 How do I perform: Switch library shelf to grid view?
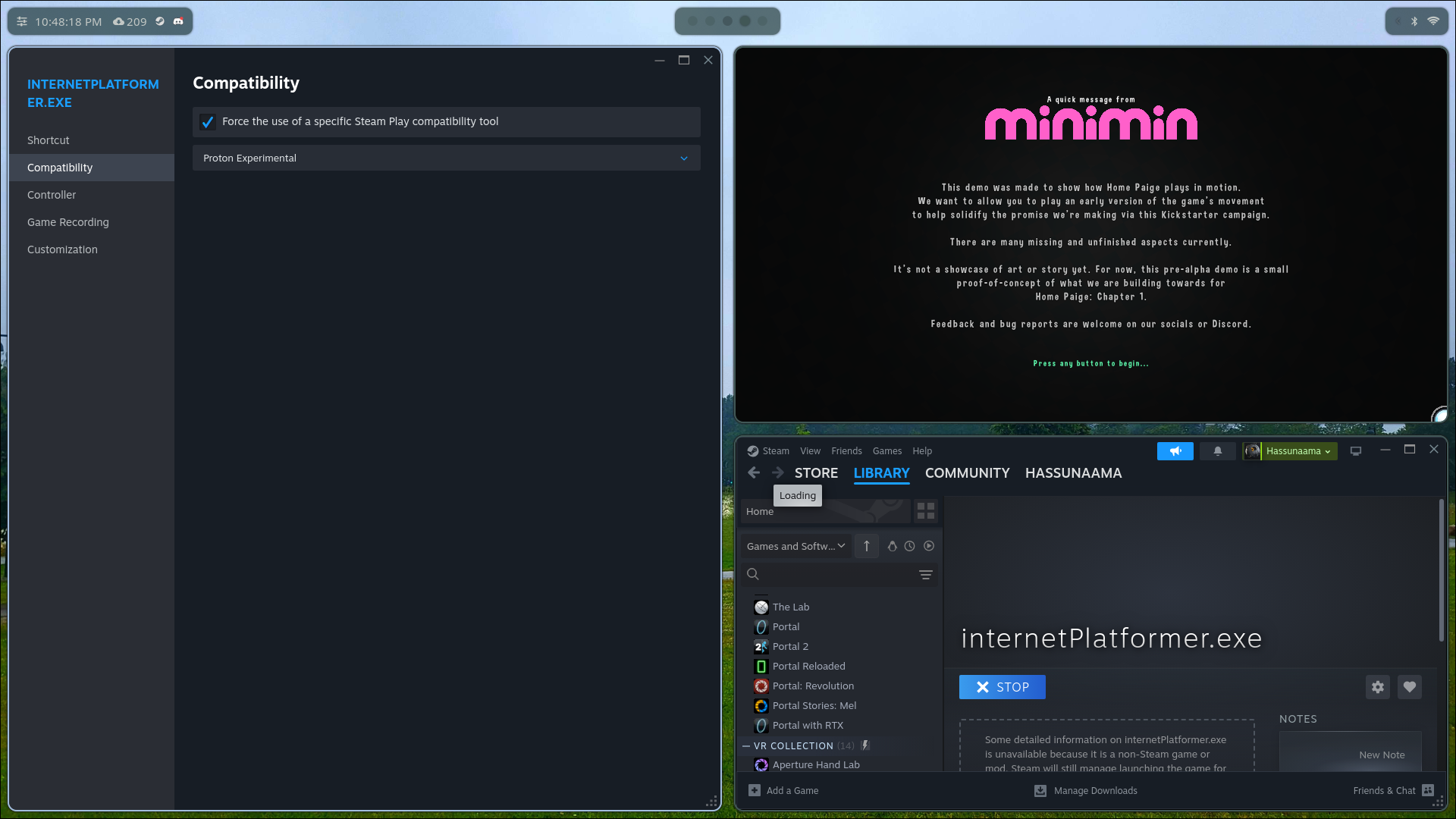[x=925, y=511]
